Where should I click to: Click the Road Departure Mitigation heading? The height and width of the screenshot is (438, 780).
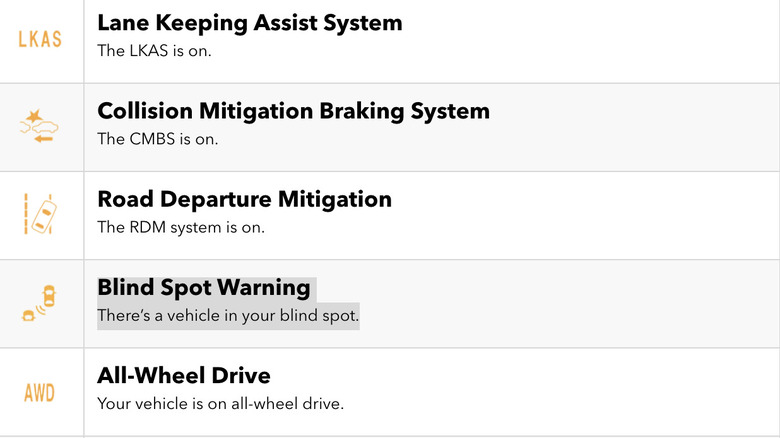pyautogui.click(x=244, y=199)
